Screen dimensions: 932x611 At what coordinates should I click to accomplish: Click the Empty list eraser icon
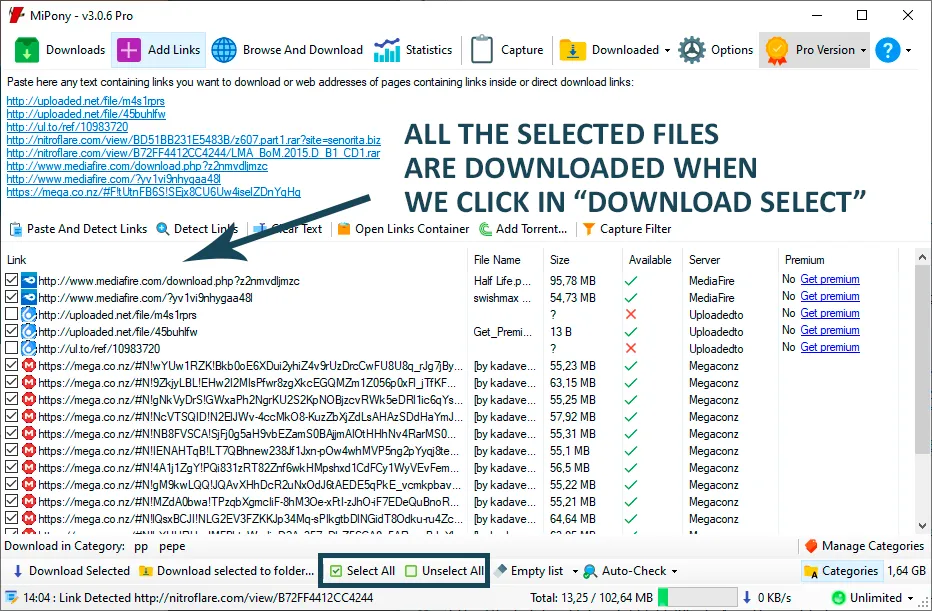coord(500,571)
